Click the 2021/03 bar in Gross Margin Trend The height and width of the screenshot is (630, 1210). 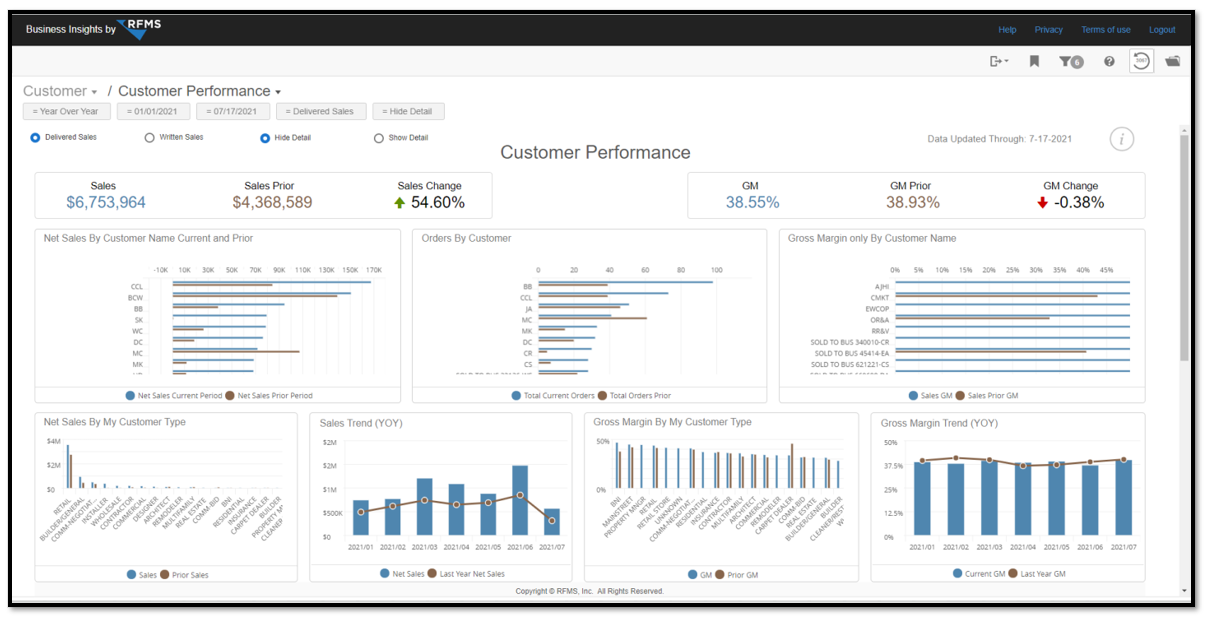989,499
